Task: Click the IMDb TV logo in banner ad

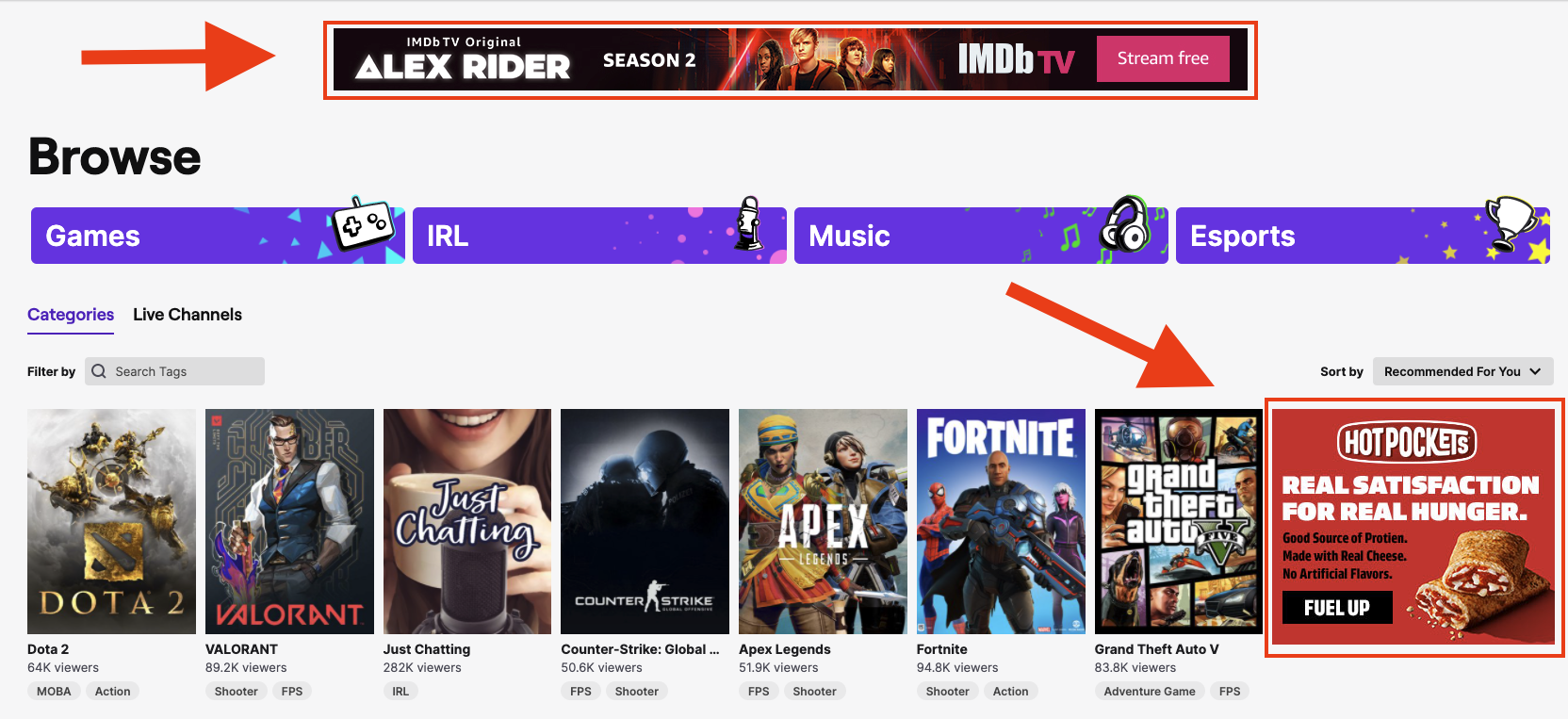Action: coord(1017,59)
